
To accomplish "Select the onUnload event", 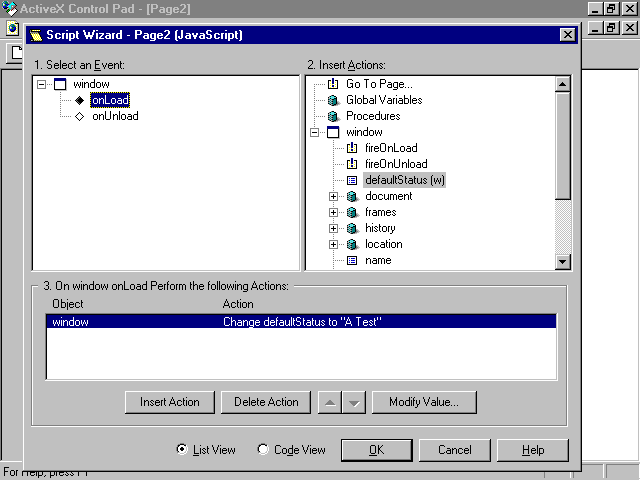I will (115, 116).
